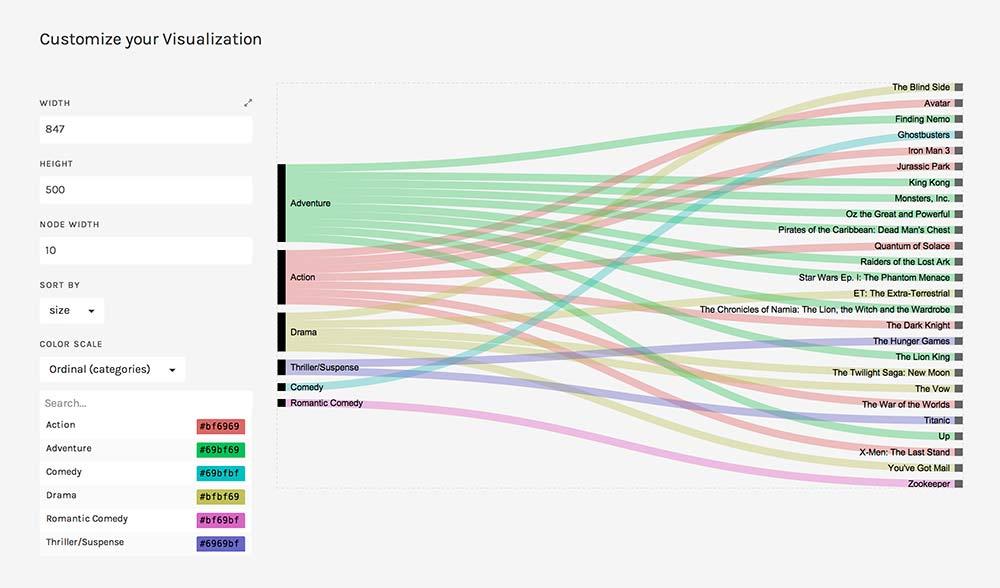Click the Height input field showing 500

pos(146,190)
